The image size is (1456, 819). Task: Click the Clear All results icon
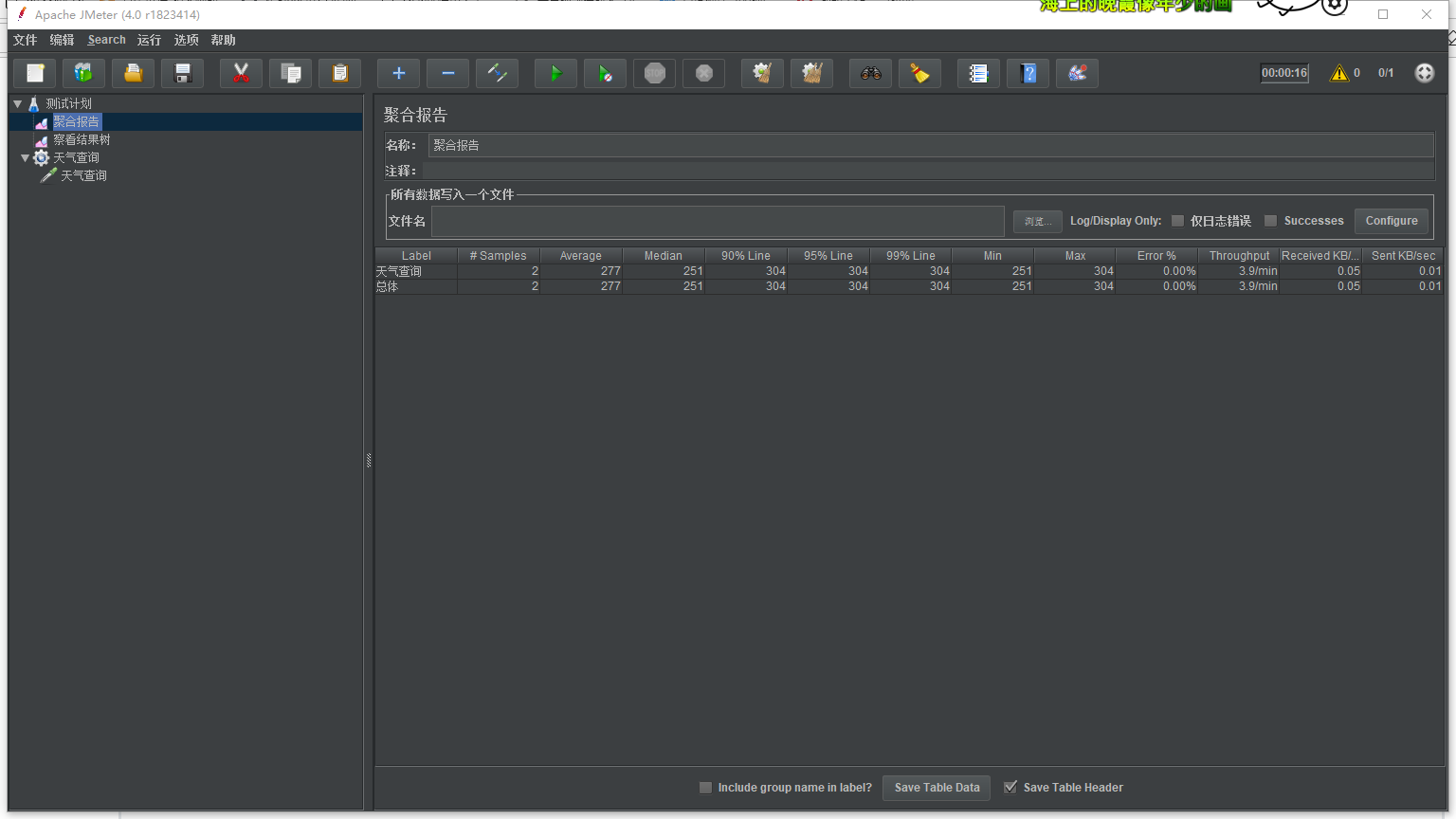812,73
